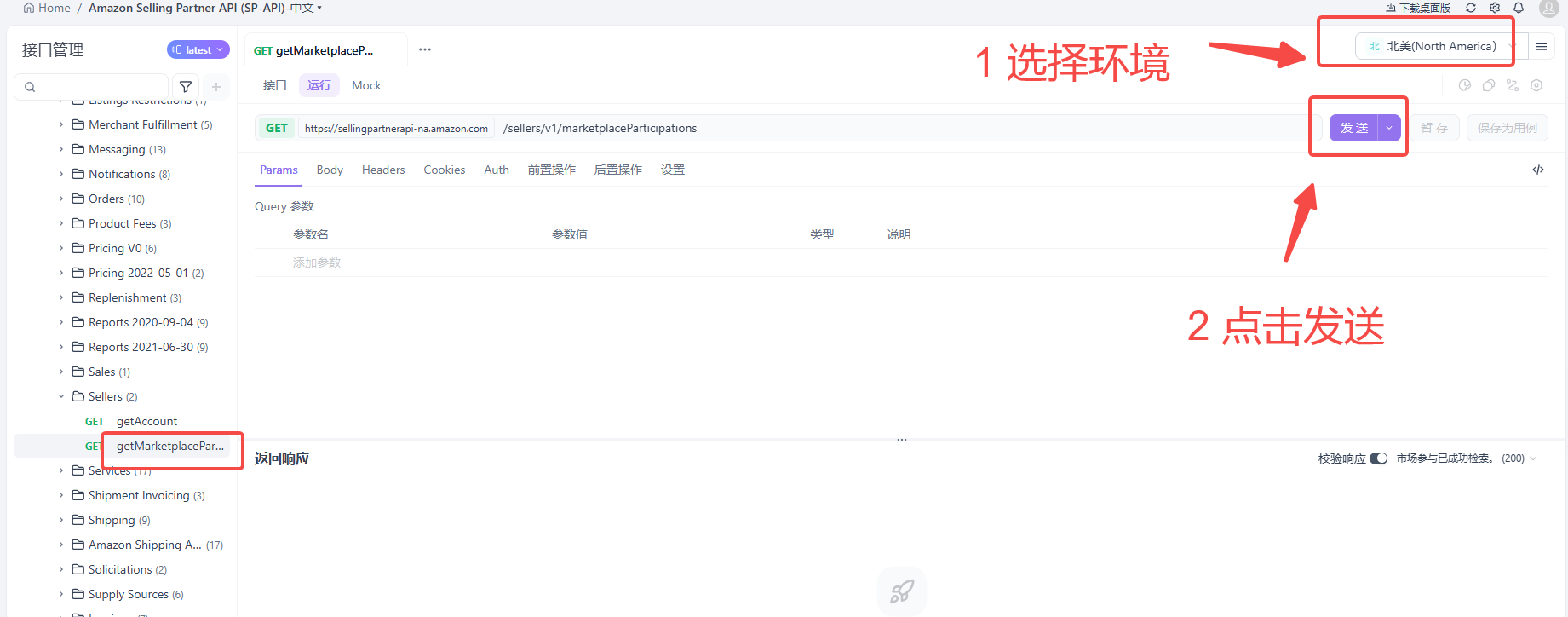
Task: Click the refresh icon in the top bar
Action: (x=1471, y=8)
